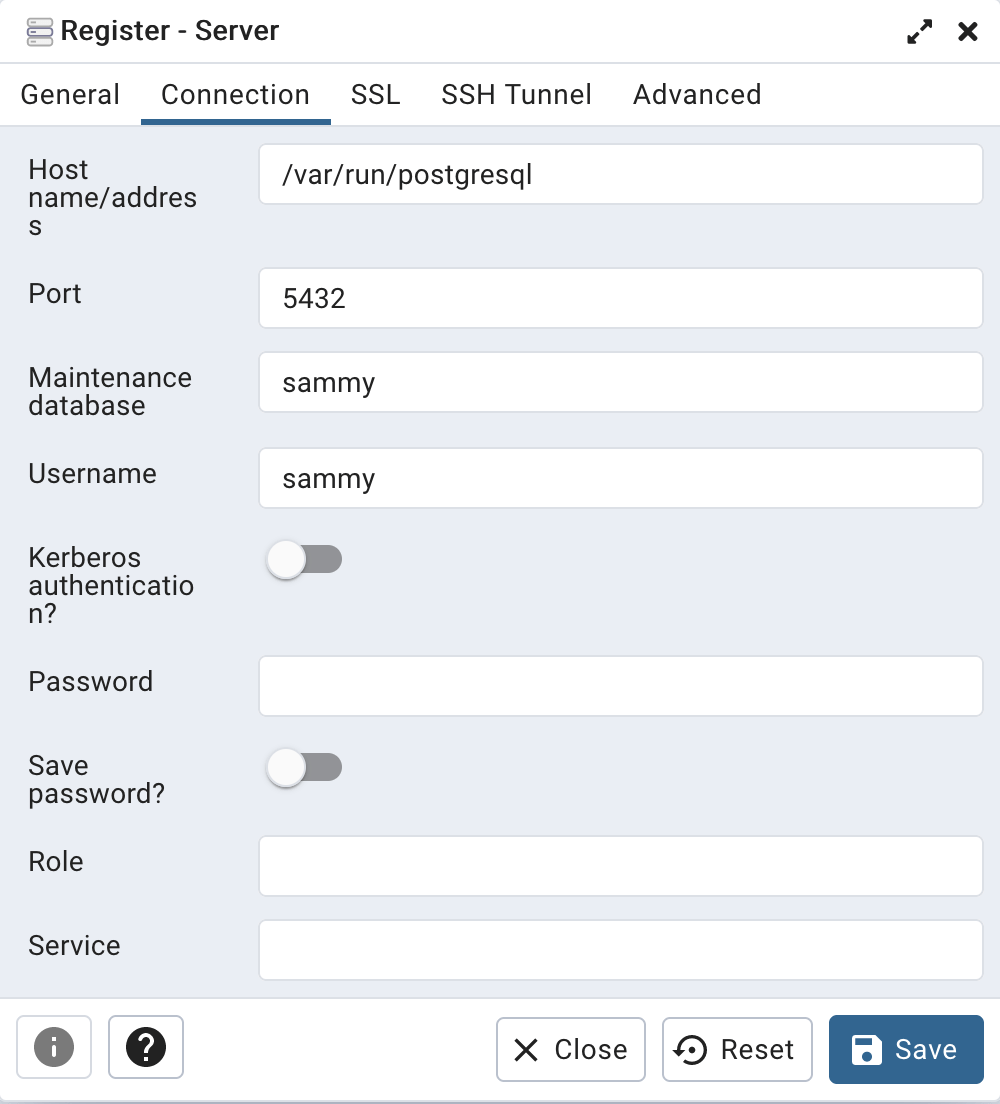
Task: Click inside the Password field
Action: point(620,686)
